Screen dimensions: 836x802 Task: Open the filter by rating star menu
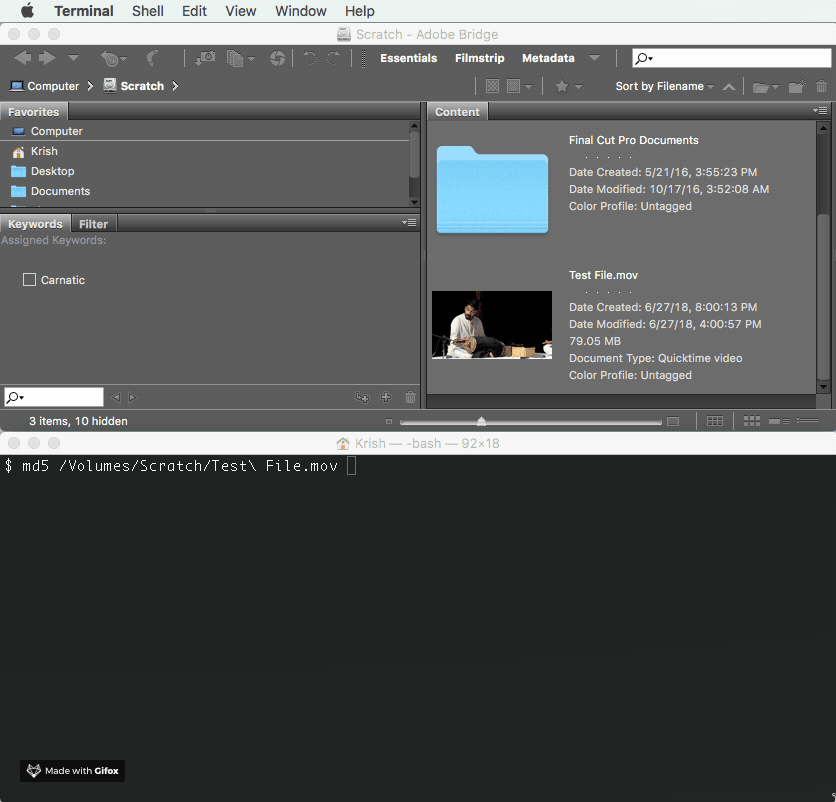(x=568, y=86)
